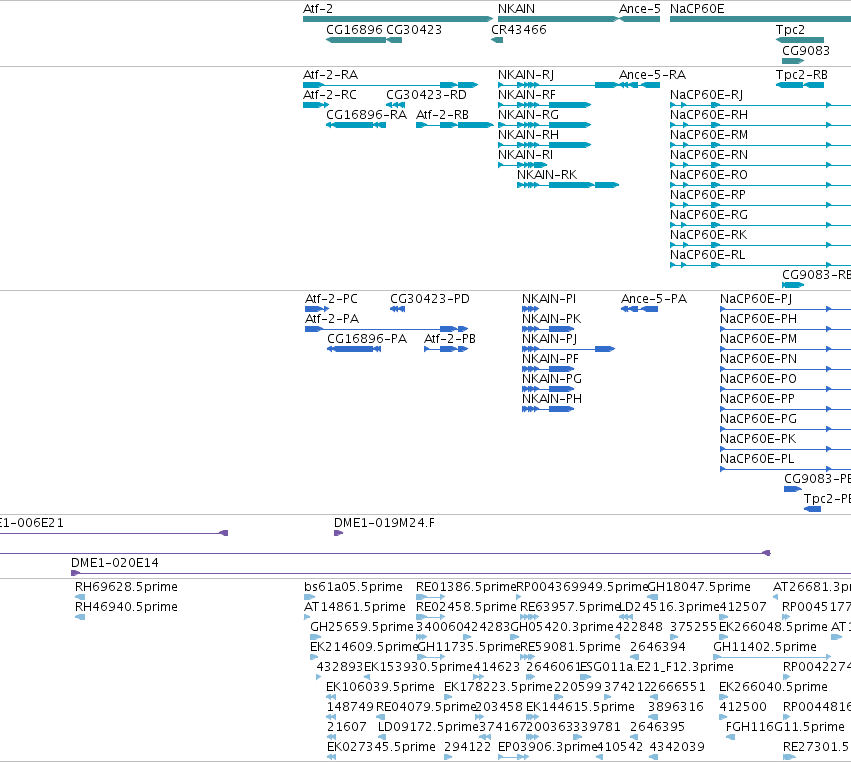The width and height of the screenshot is (851, 762).
Task: Select protein NaCP60E-PJ label
Action: click(x=756, y=299)
